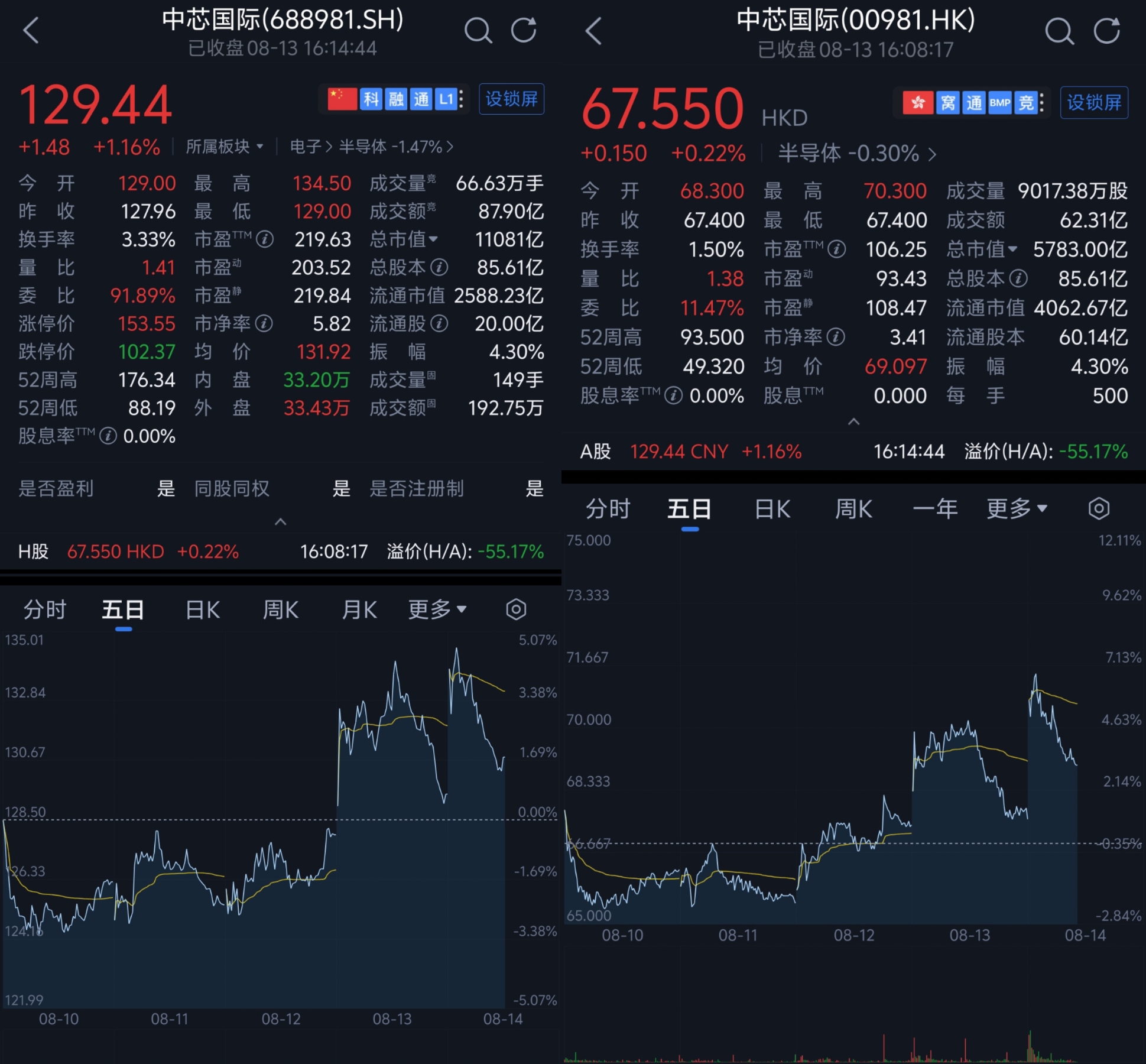The height and width of the screenshot is (1064, 1146).
Task: Tap the 流通市值 2588.23亿 value
Action: tap(499, 296)
